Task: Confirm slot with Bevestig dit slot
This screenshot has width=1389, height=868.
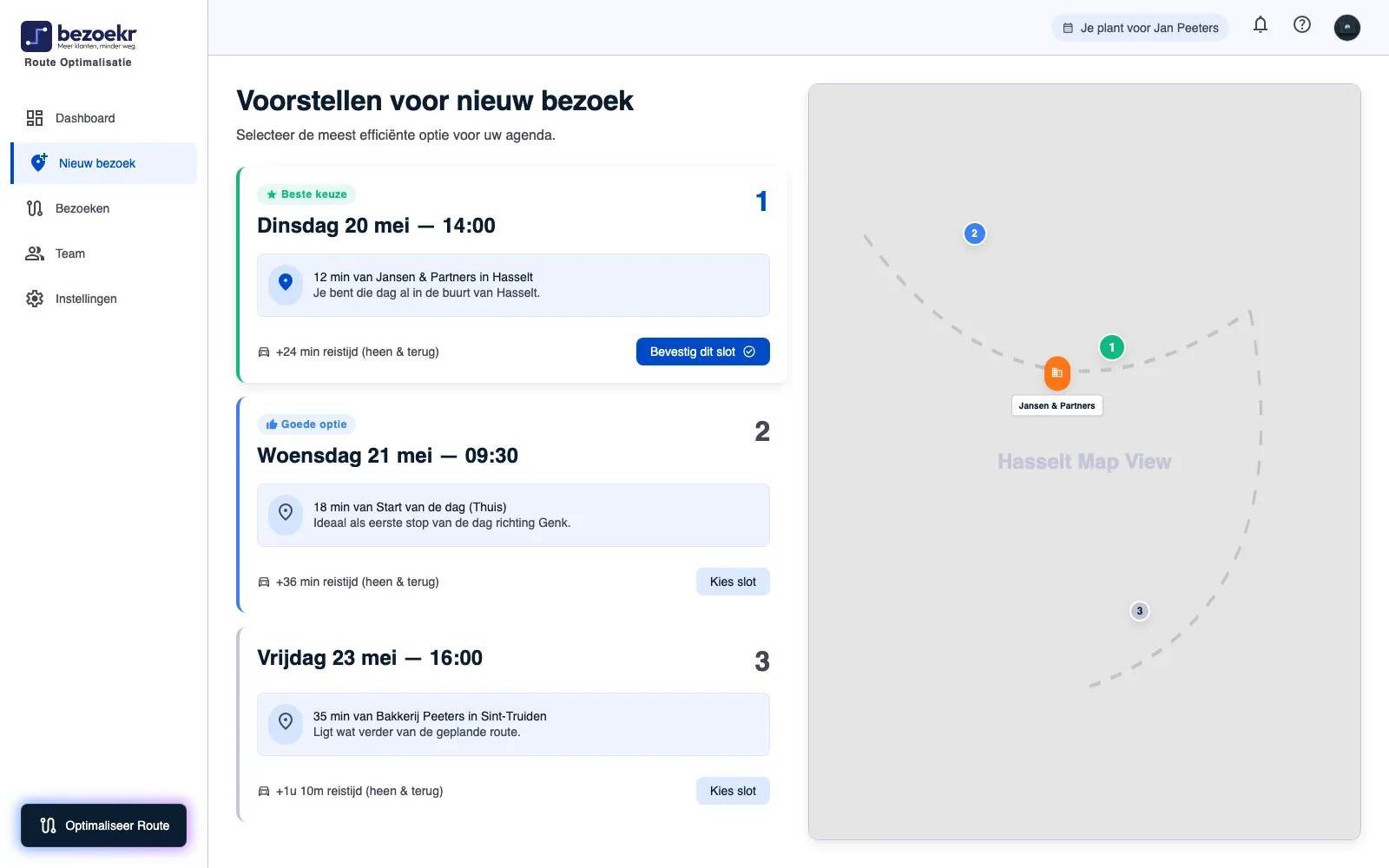Action: tap(703, 352)
